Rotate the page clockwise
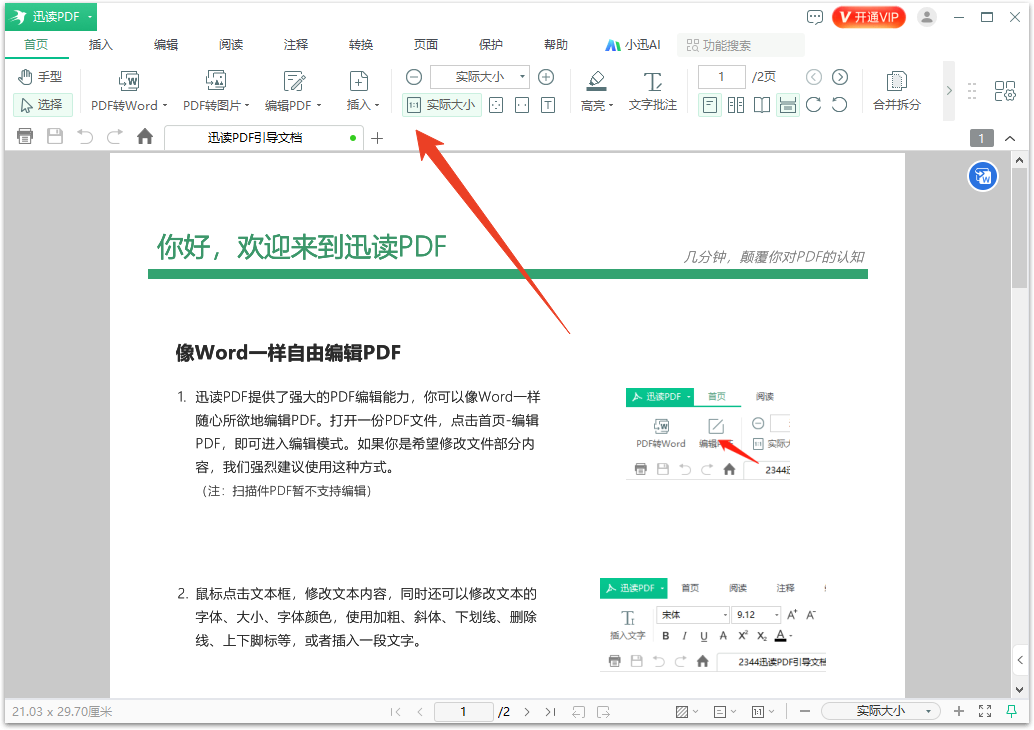 [815, 104]
